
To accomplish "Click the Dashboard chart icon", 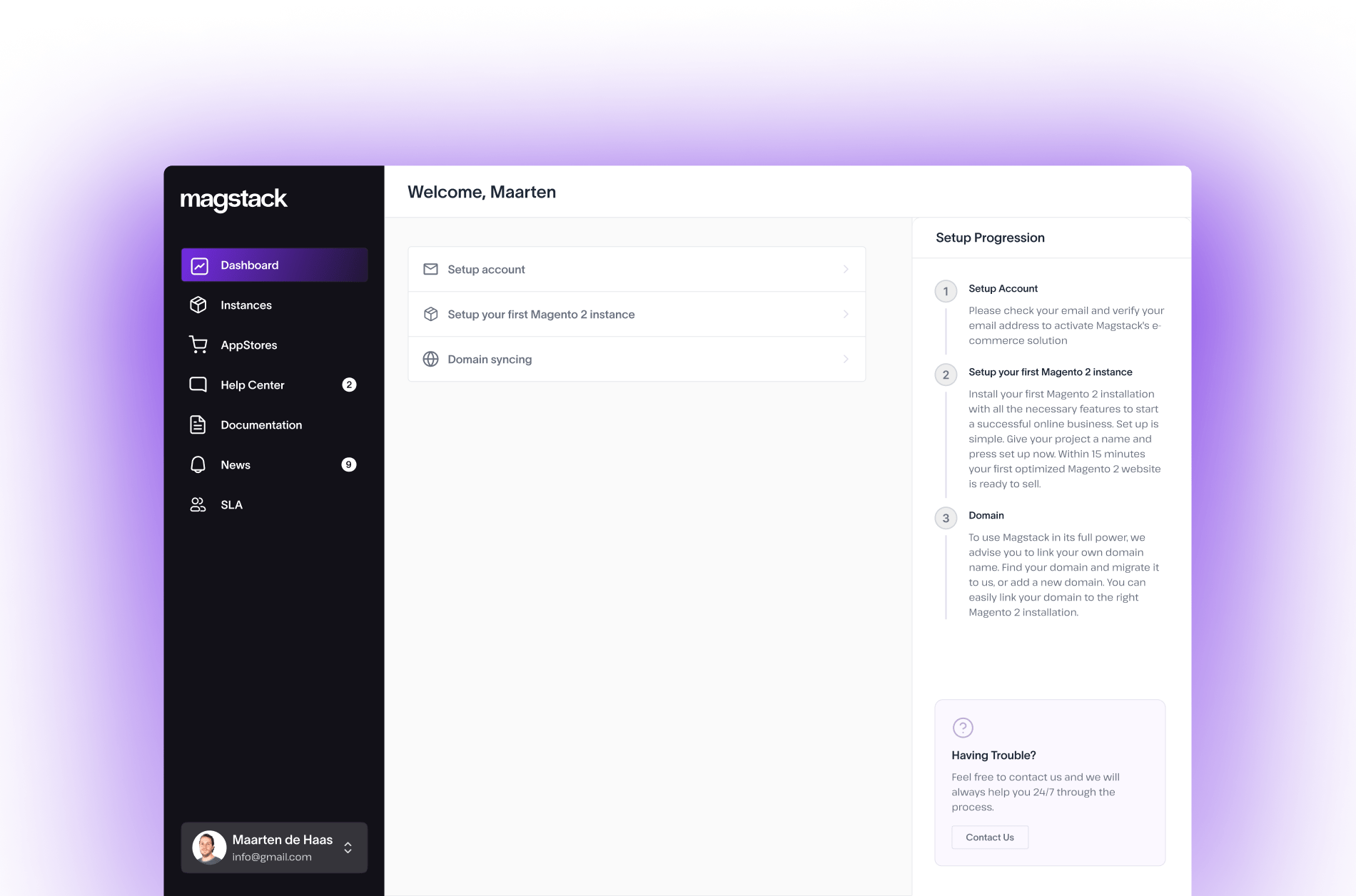I will [x=199, y=265].
